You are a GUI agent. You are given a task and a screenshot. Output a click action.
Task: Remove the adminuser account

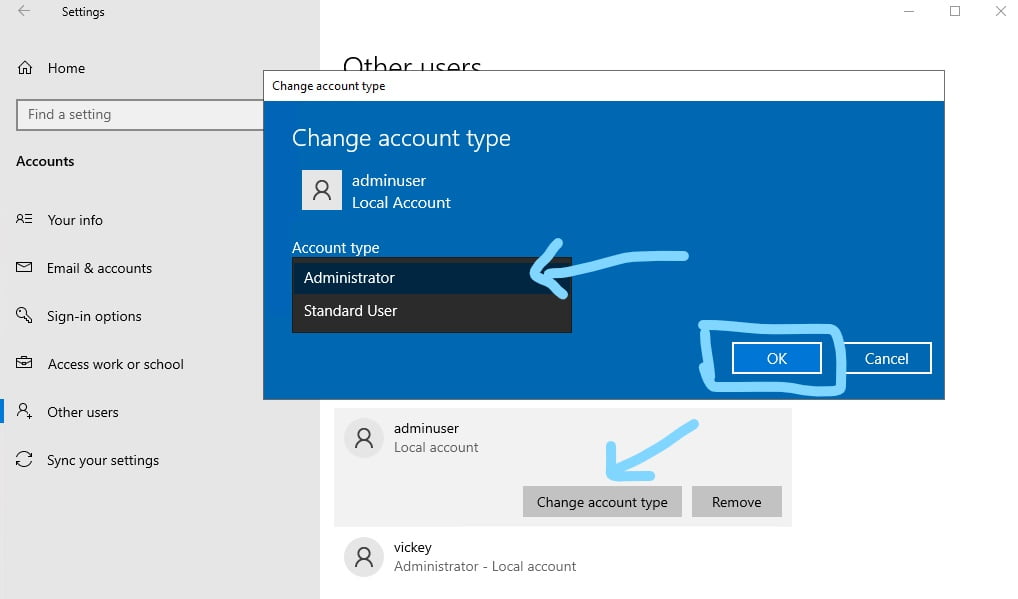pyautogui.click(x=736, y=502)
